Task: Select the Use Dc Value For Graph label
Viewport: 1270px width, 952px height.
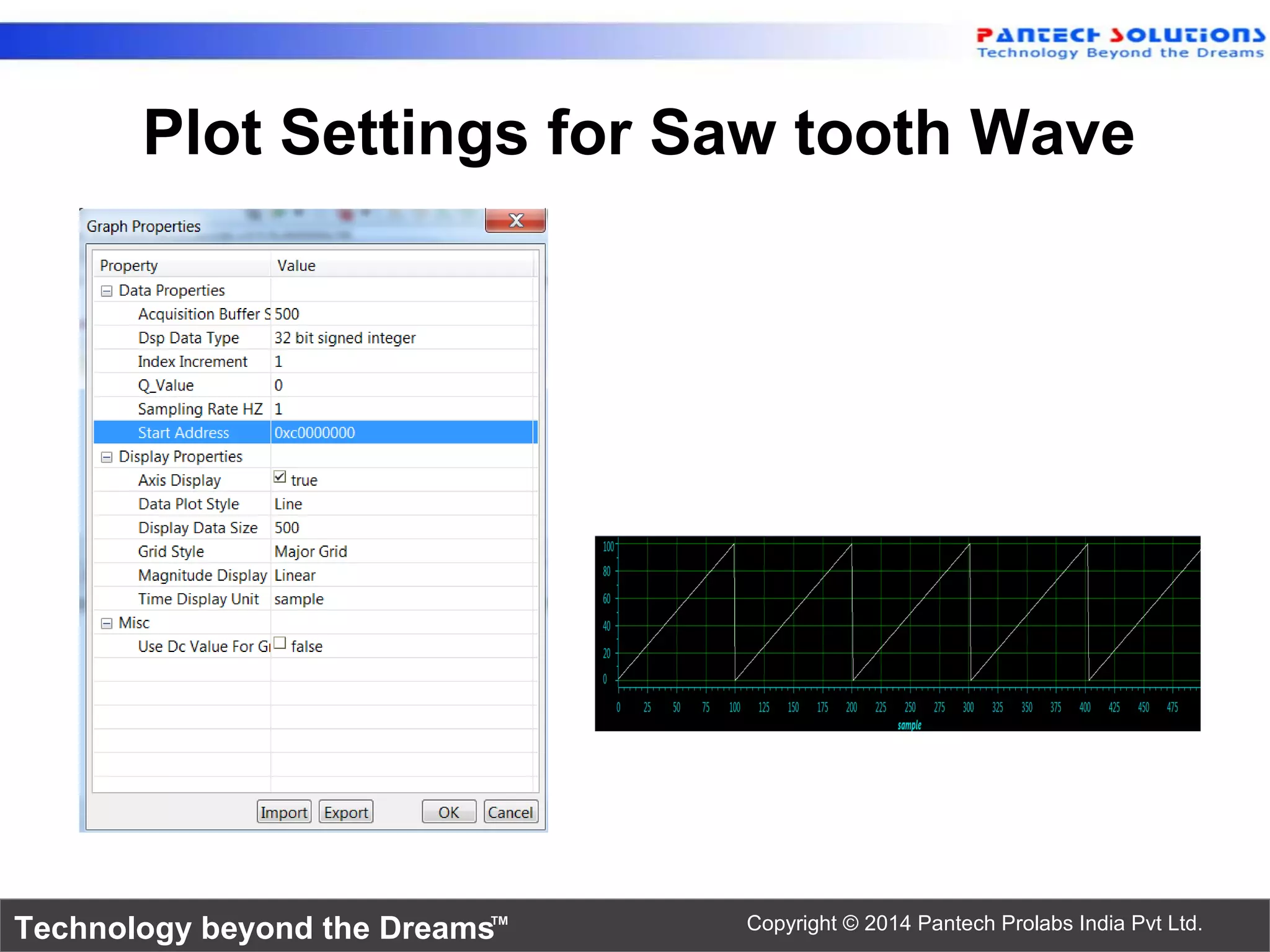Action: click(x=204, y=646)
